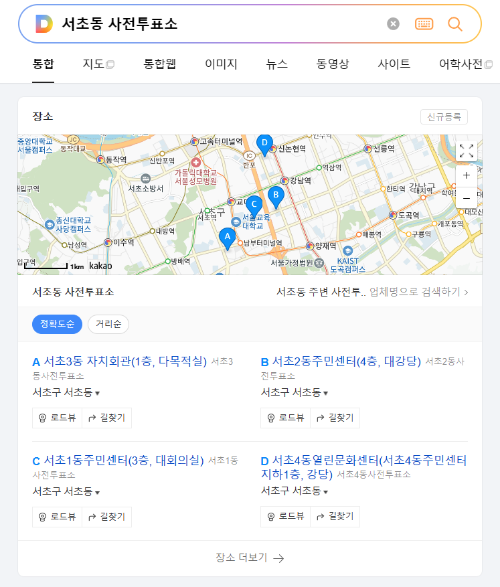Image resolution: width=500 pixels, height=587 pixels.
Task: Click 총신대학교 사당캠퍼스 map marker
Action: point(50,225)
